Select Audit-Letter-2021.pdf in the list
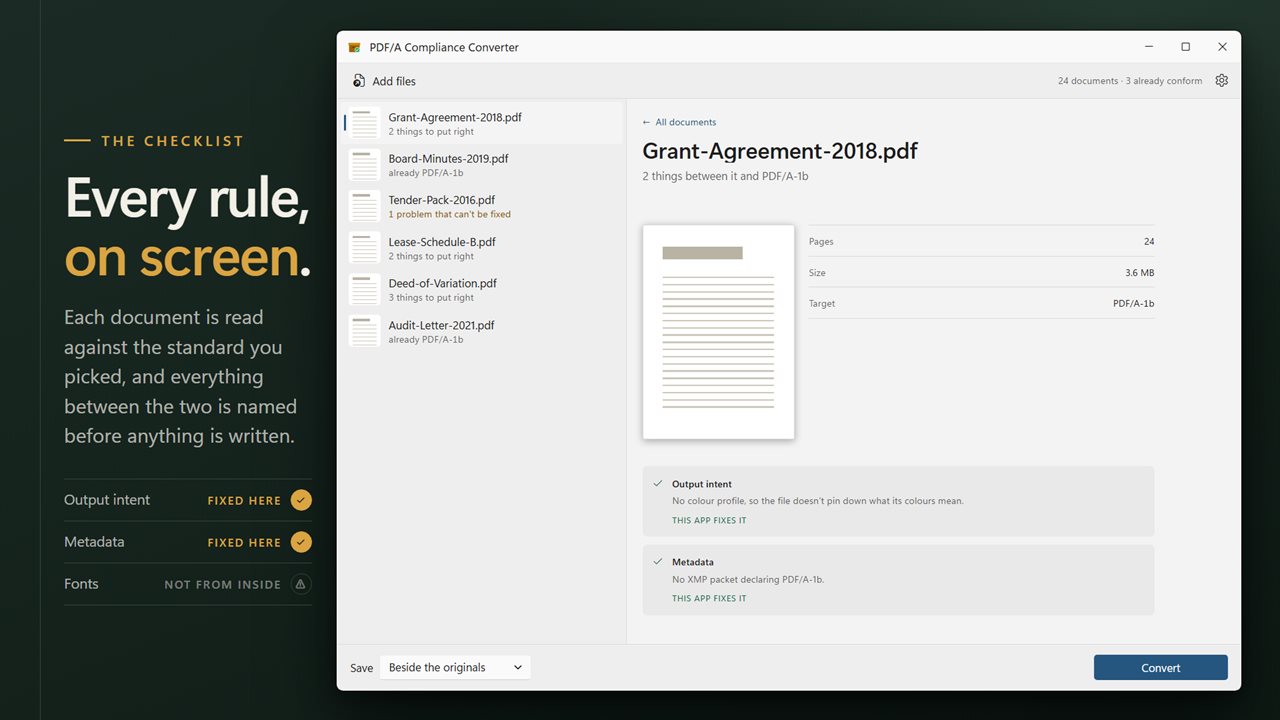Image resolution: width=1280 pixels, height=720 pixels. coord(484,332)
